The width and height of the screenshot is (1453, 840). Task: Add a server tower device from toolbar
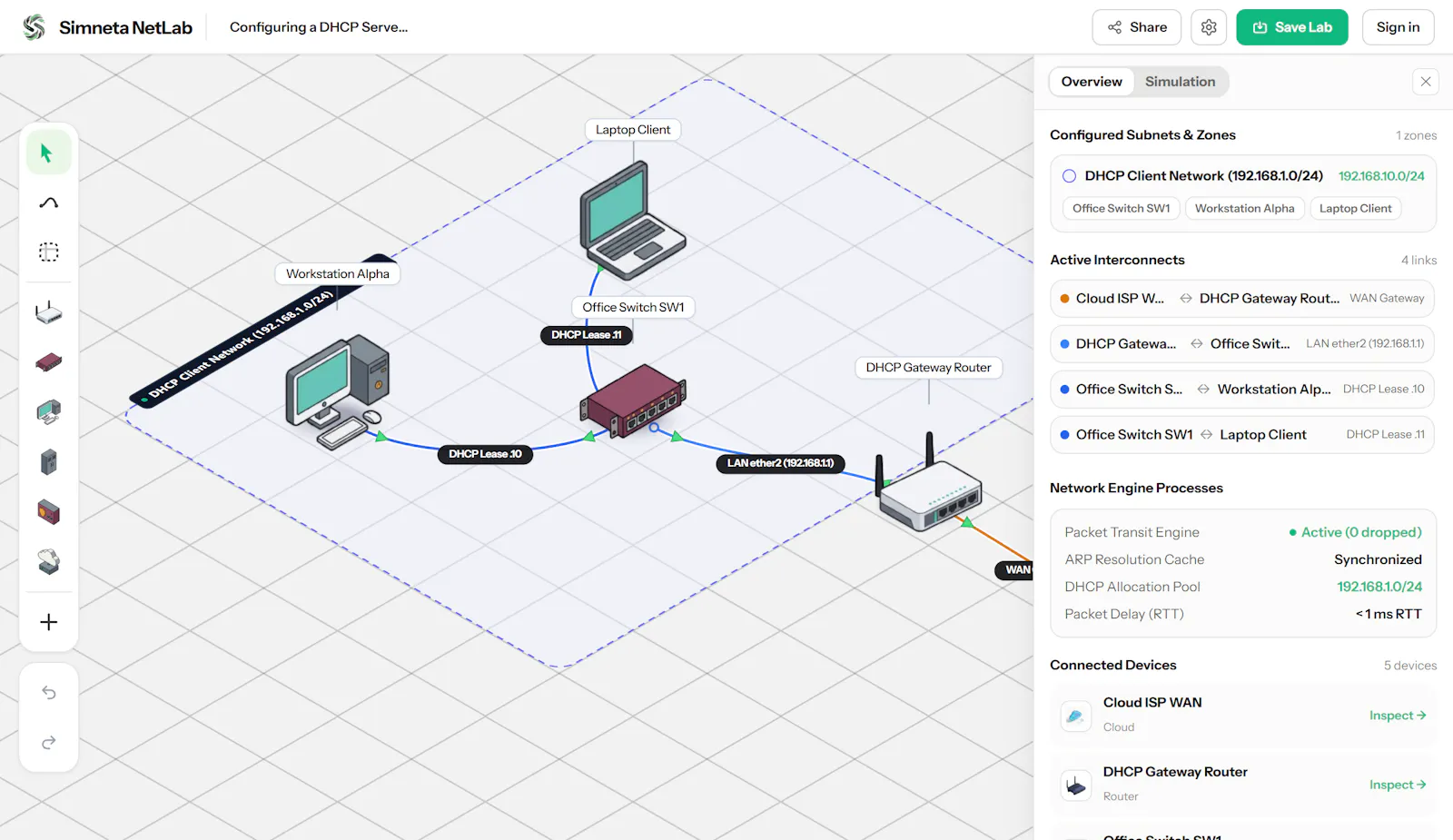point(48,462)
